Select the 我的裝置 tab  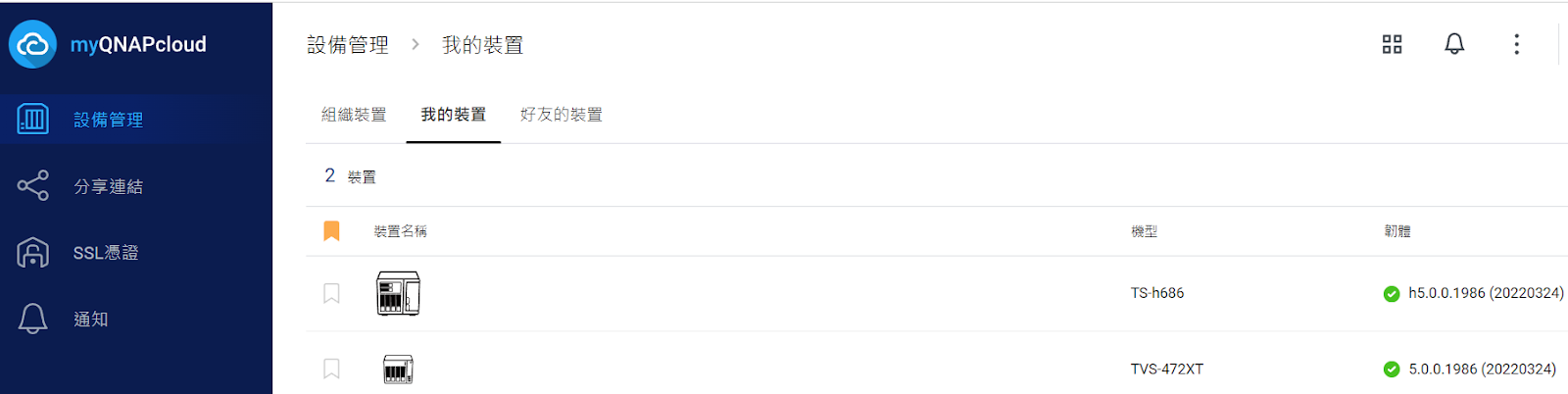click(x=453, y=115)
